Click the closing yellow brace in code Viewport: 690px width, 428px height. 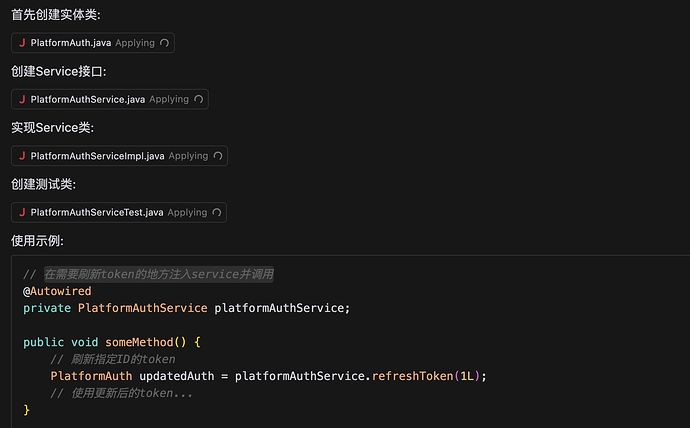(x=26, y=410)
